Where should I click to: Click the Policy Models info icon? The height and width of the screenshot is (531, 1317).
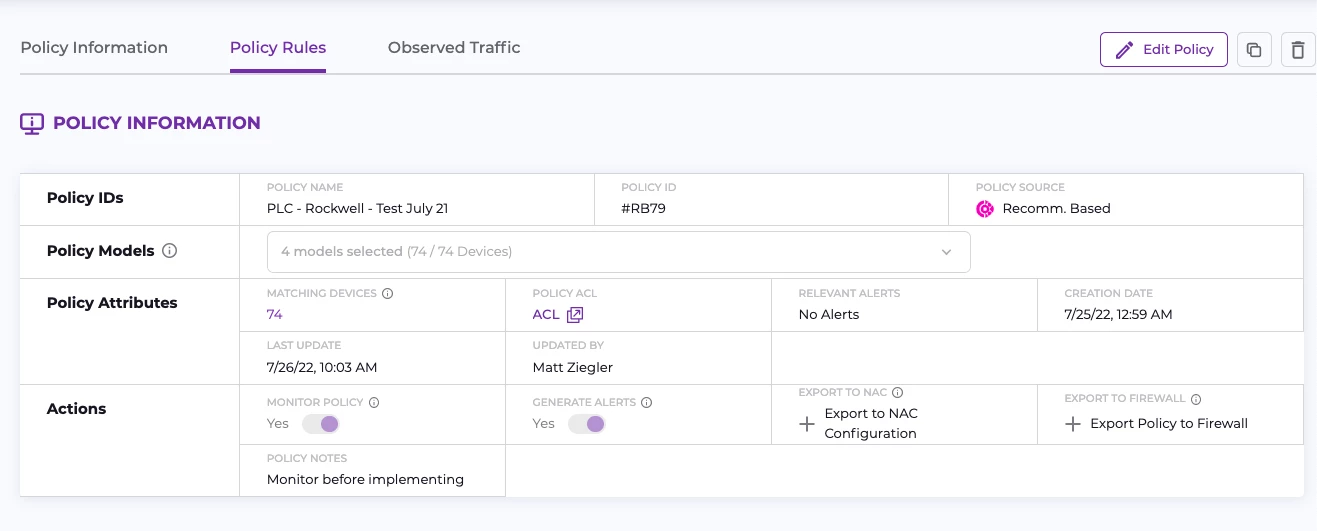point(169,251)
